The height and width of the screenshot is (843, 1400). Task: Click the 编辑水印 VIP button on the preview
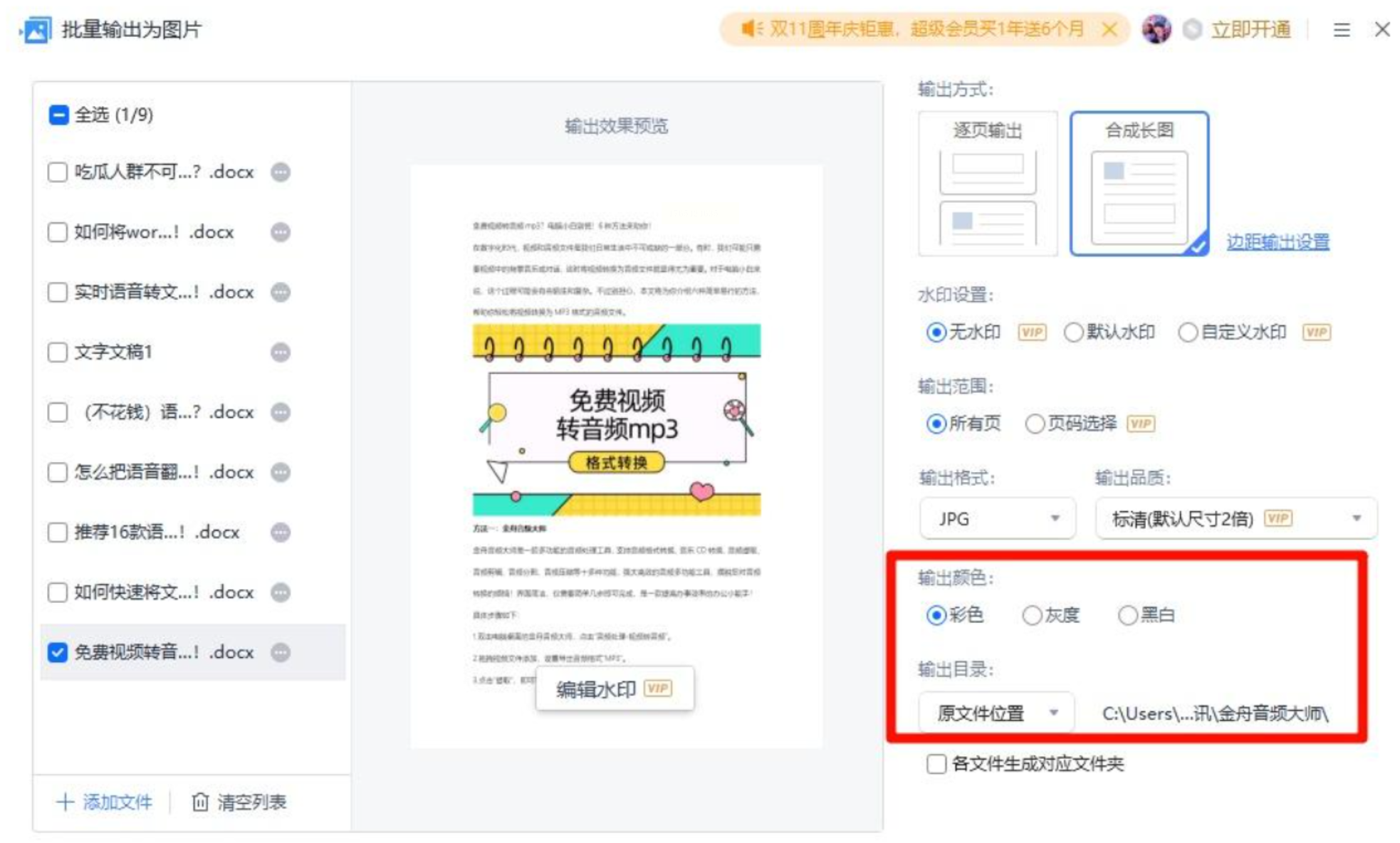point(614,688)
